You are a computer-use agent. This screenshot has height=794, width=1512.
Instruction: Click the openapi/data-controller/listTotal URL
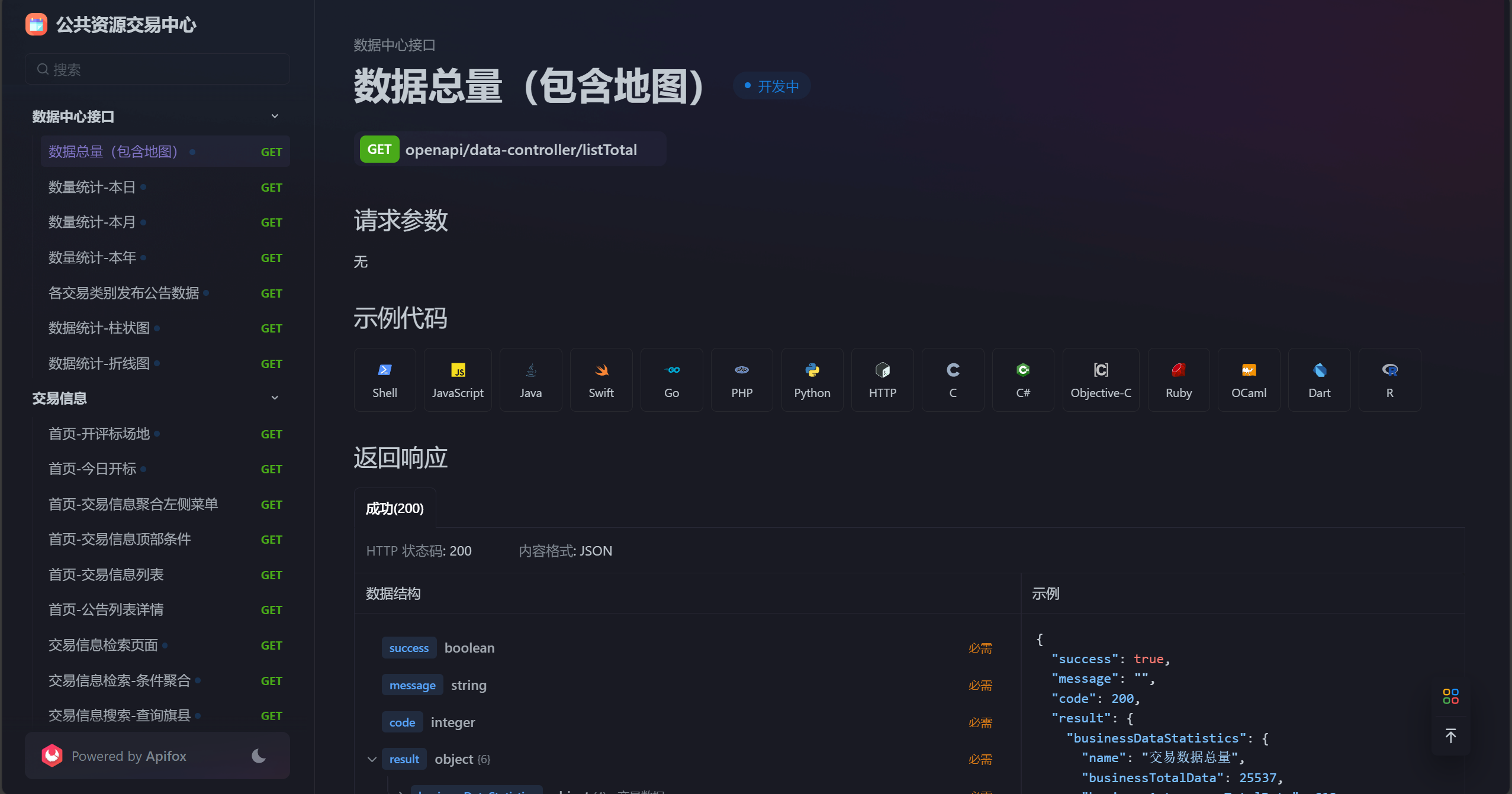pyautogui.click(x=521, y=150)
